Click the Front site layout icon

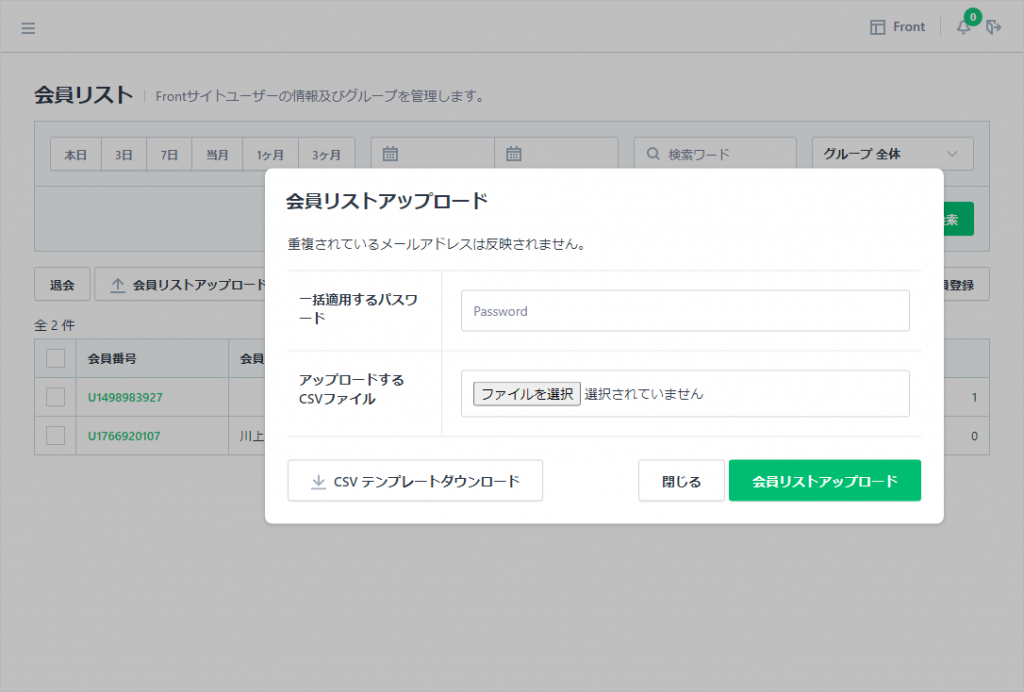878,27
